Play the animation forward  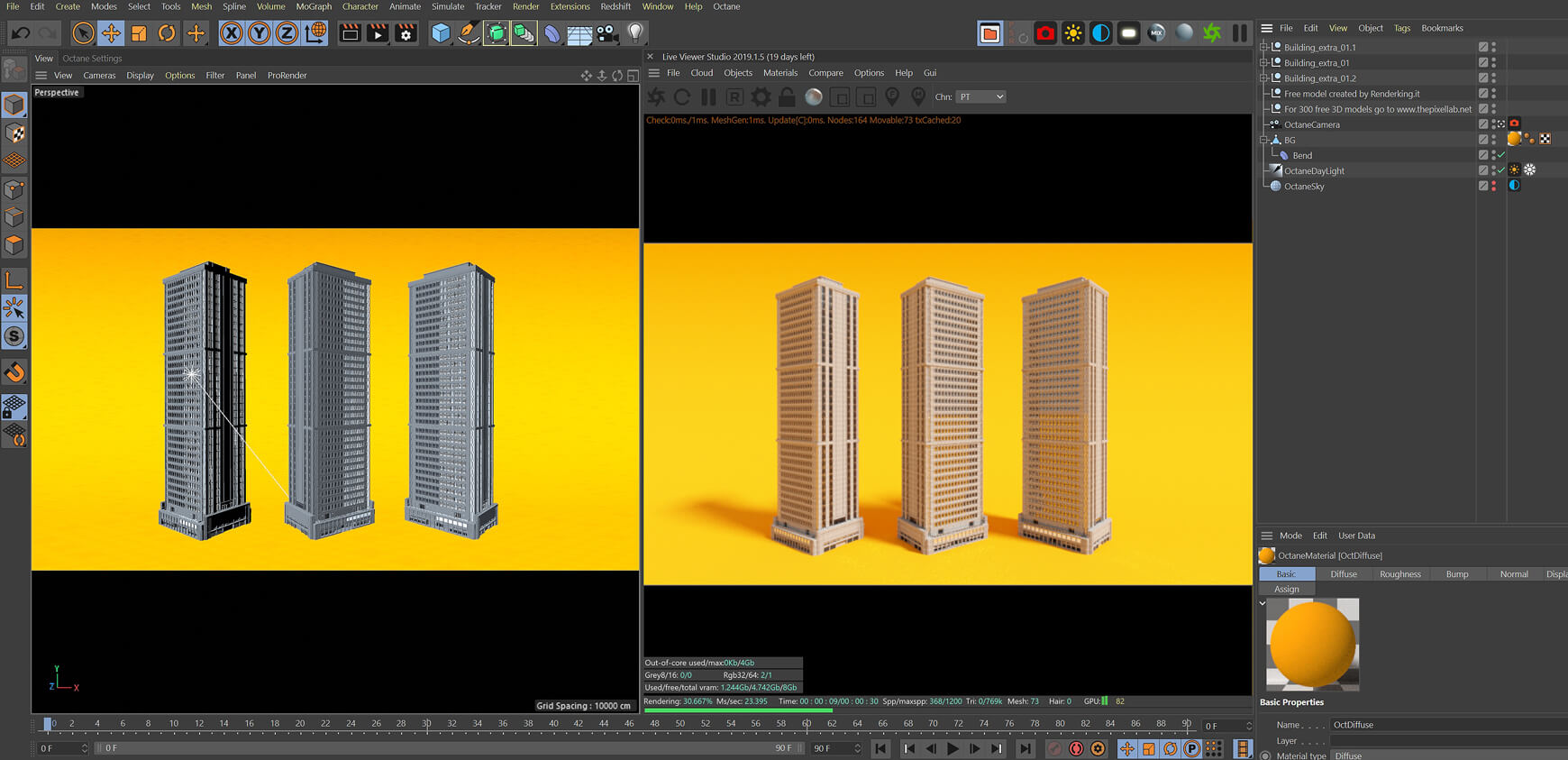click(953, 748)
